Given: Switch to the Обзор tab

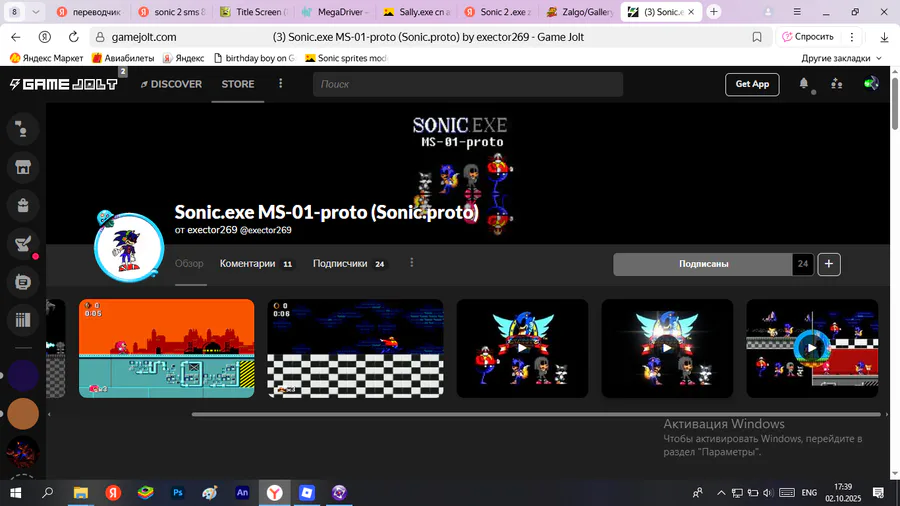Looking at the screenshot, I should click(x=189, y=263).
